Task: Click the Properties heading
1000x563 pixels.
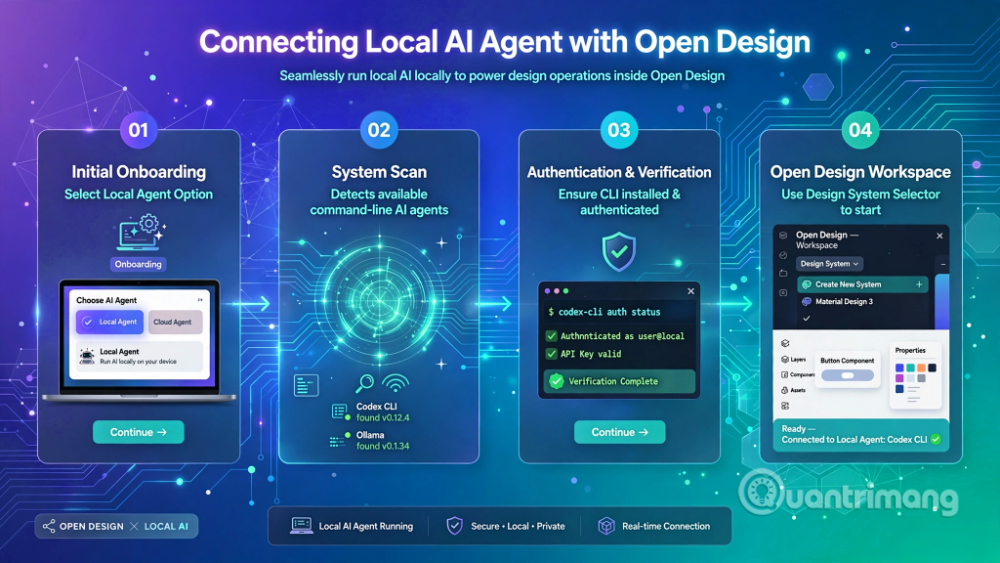Action: (x=910, y=350)
